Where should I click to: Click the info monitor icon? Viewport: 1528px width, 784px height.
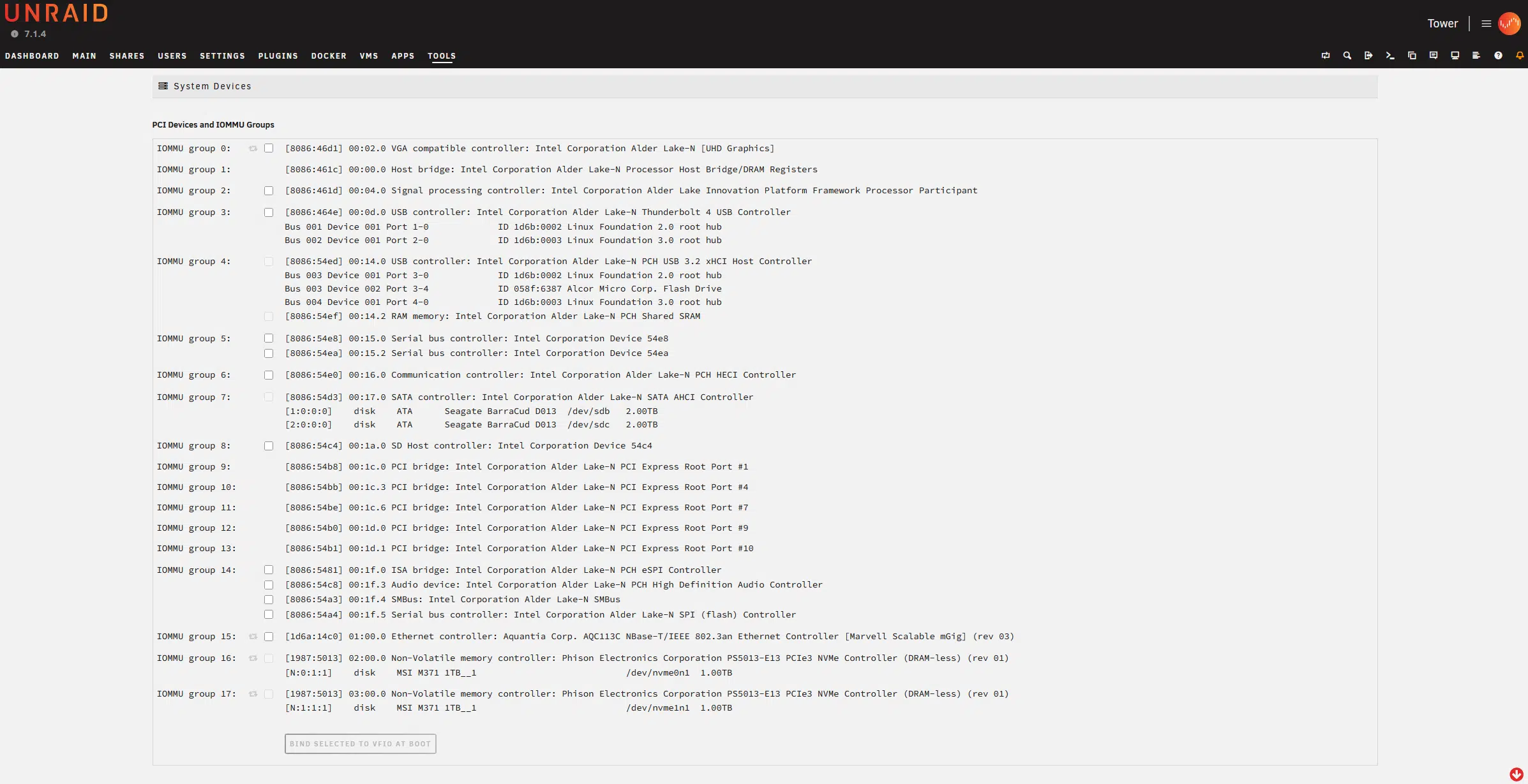1455,55
